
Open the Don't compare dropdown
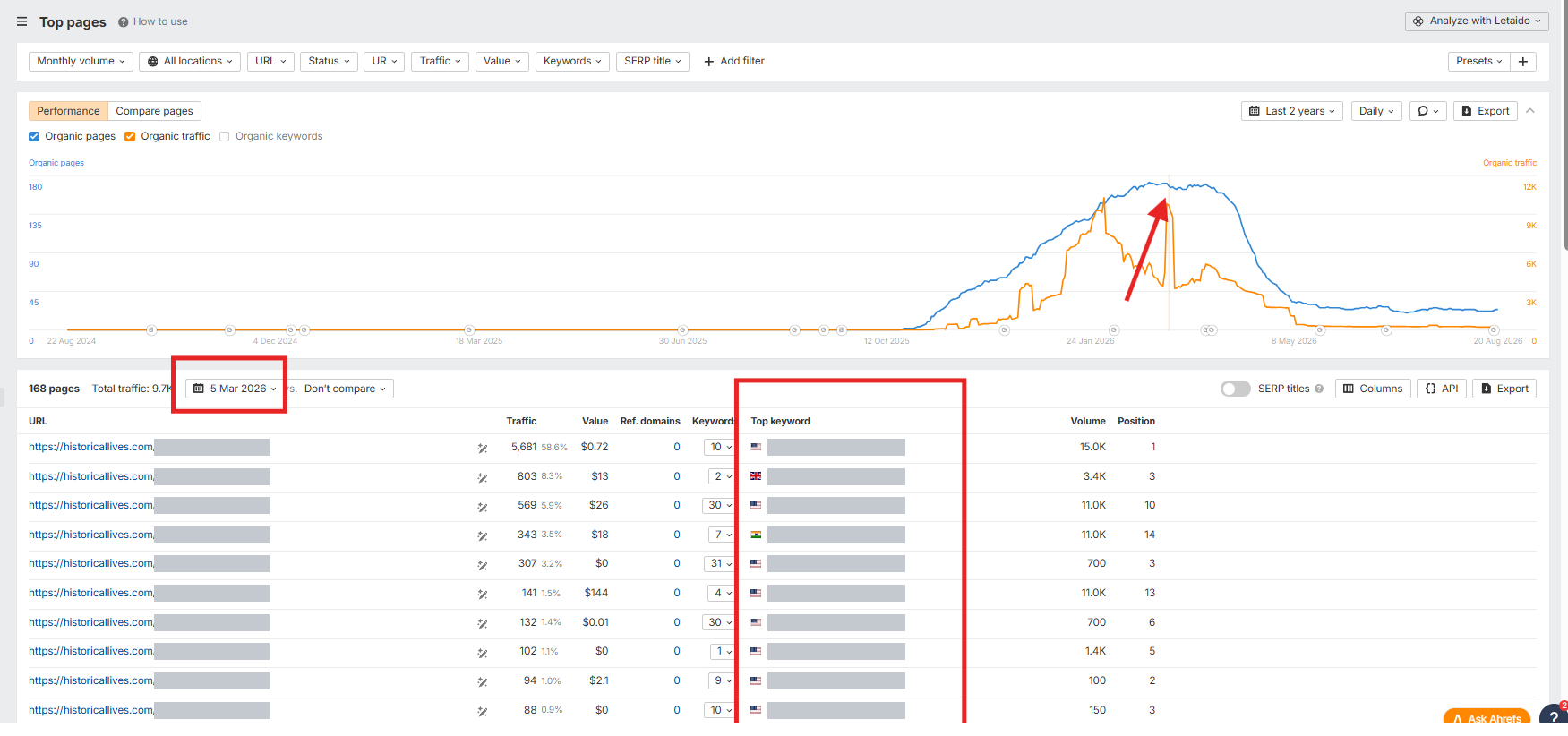coord(345,389)
